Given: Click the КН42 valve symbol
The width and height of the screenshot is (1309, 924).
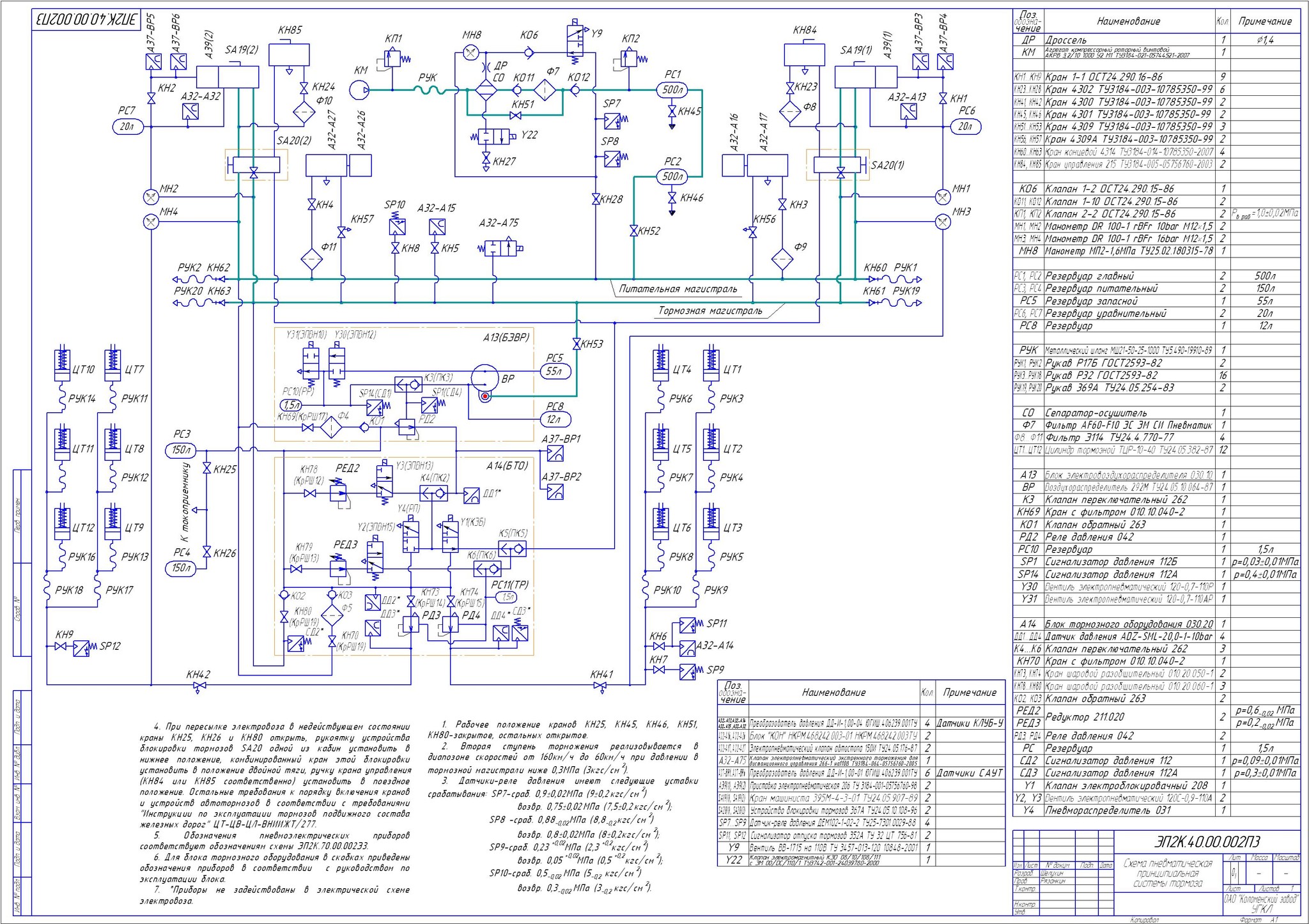Looking at the screenshot, I should coord(198,686).
